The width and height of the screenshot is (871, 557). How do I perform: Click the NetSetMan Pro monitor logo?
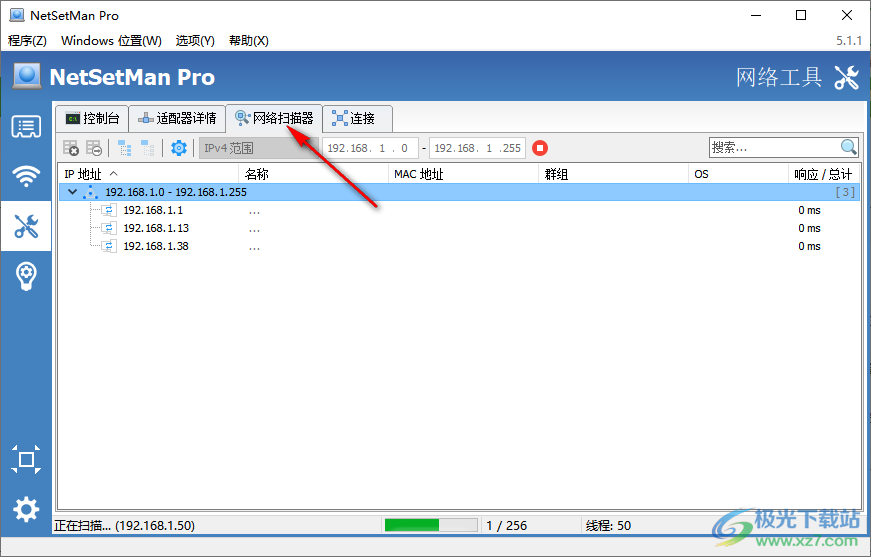pos(27,76)
